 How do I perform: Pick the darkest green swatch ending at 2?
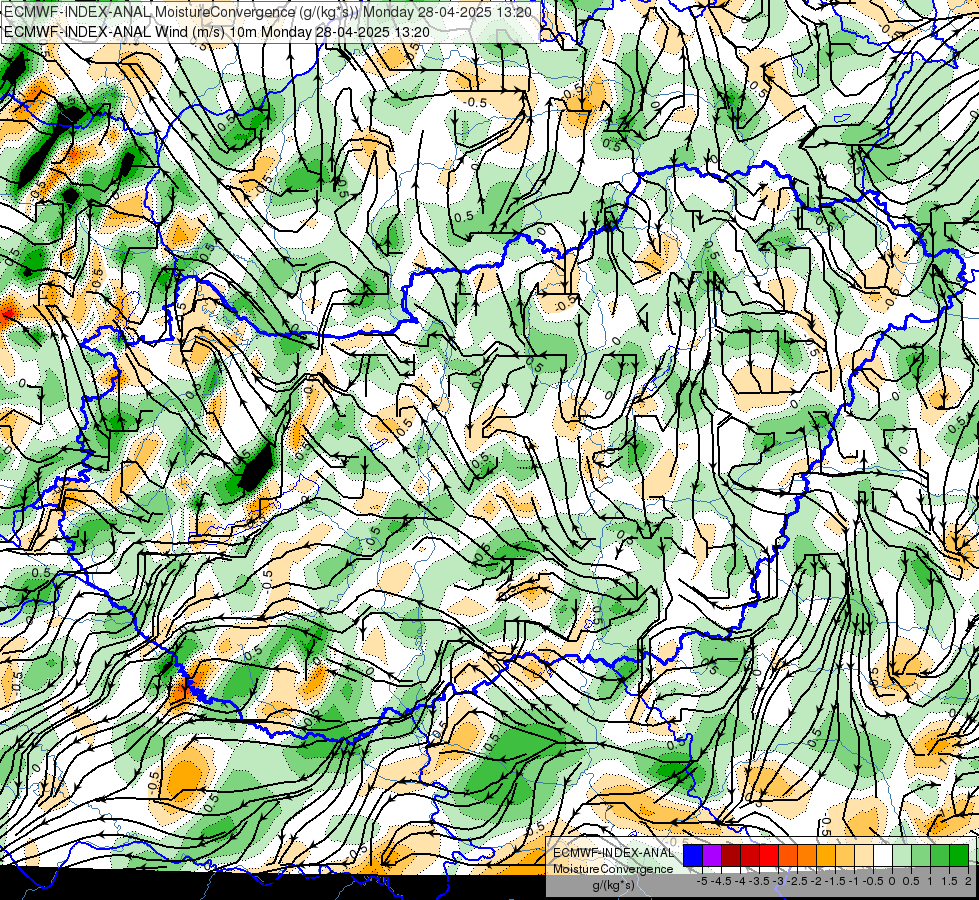point(959,855)
